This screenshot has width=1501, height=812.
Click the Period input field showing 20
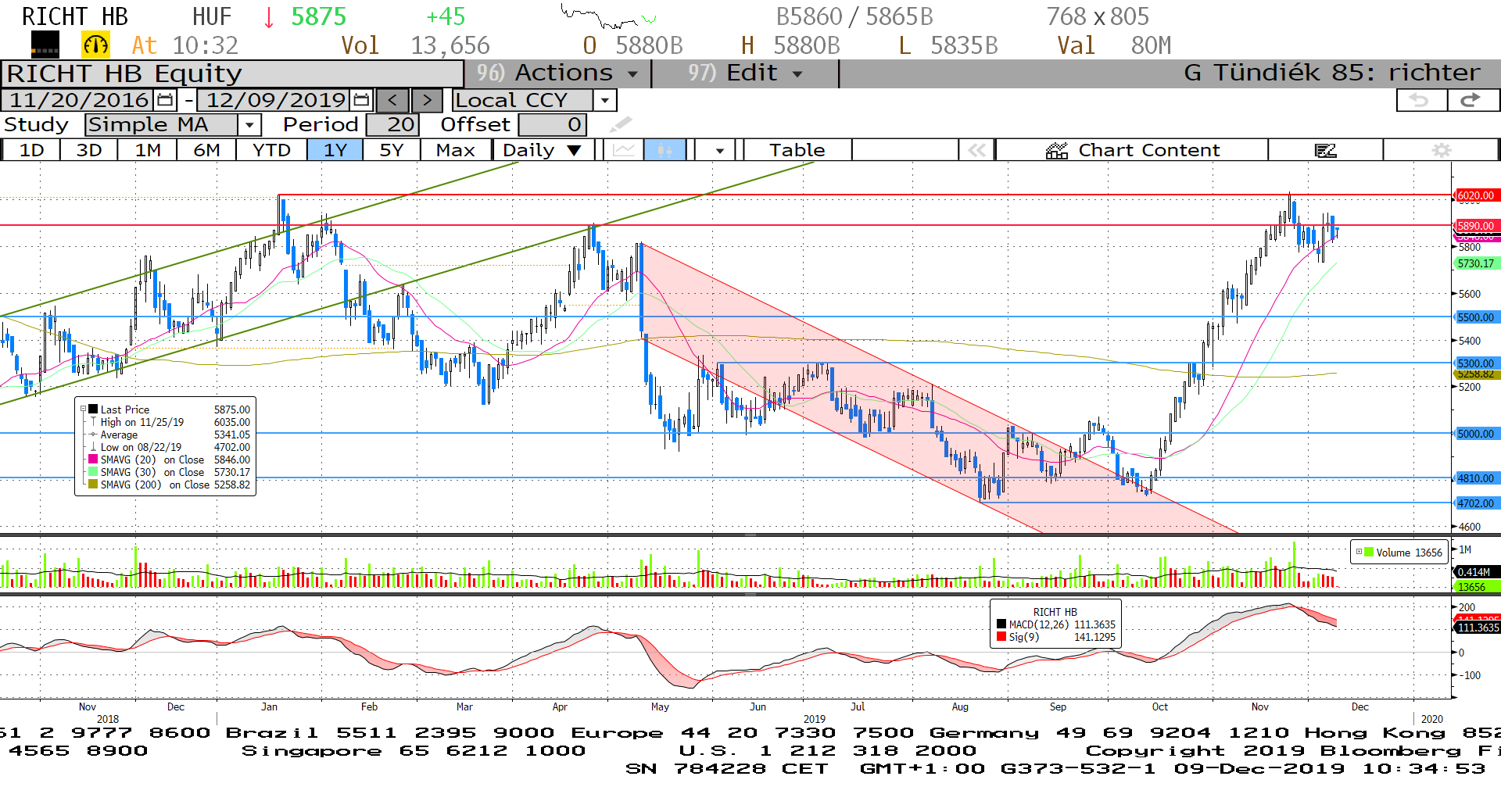click(392, 124)
